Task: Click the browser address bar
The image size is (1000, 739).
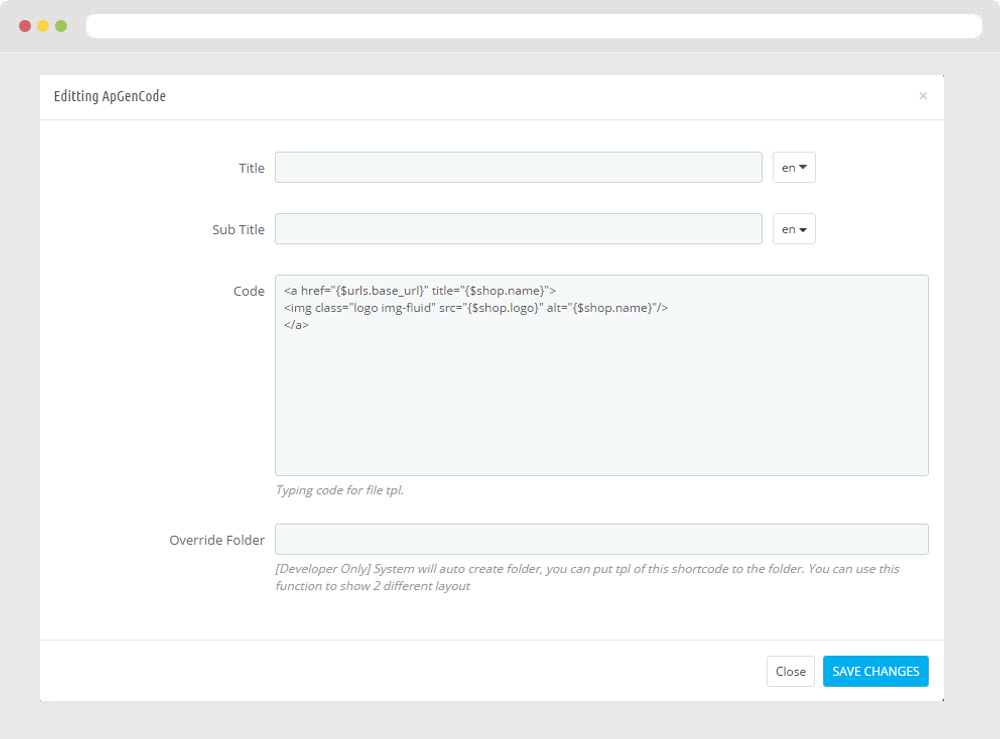Action: click(x=533, y=26)
